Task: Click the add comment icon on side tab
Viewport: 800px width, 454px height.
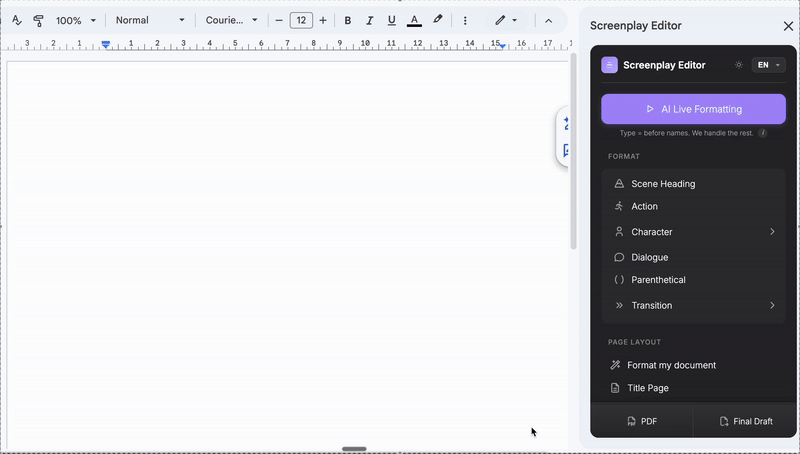Action: click(x=565, y=150)
